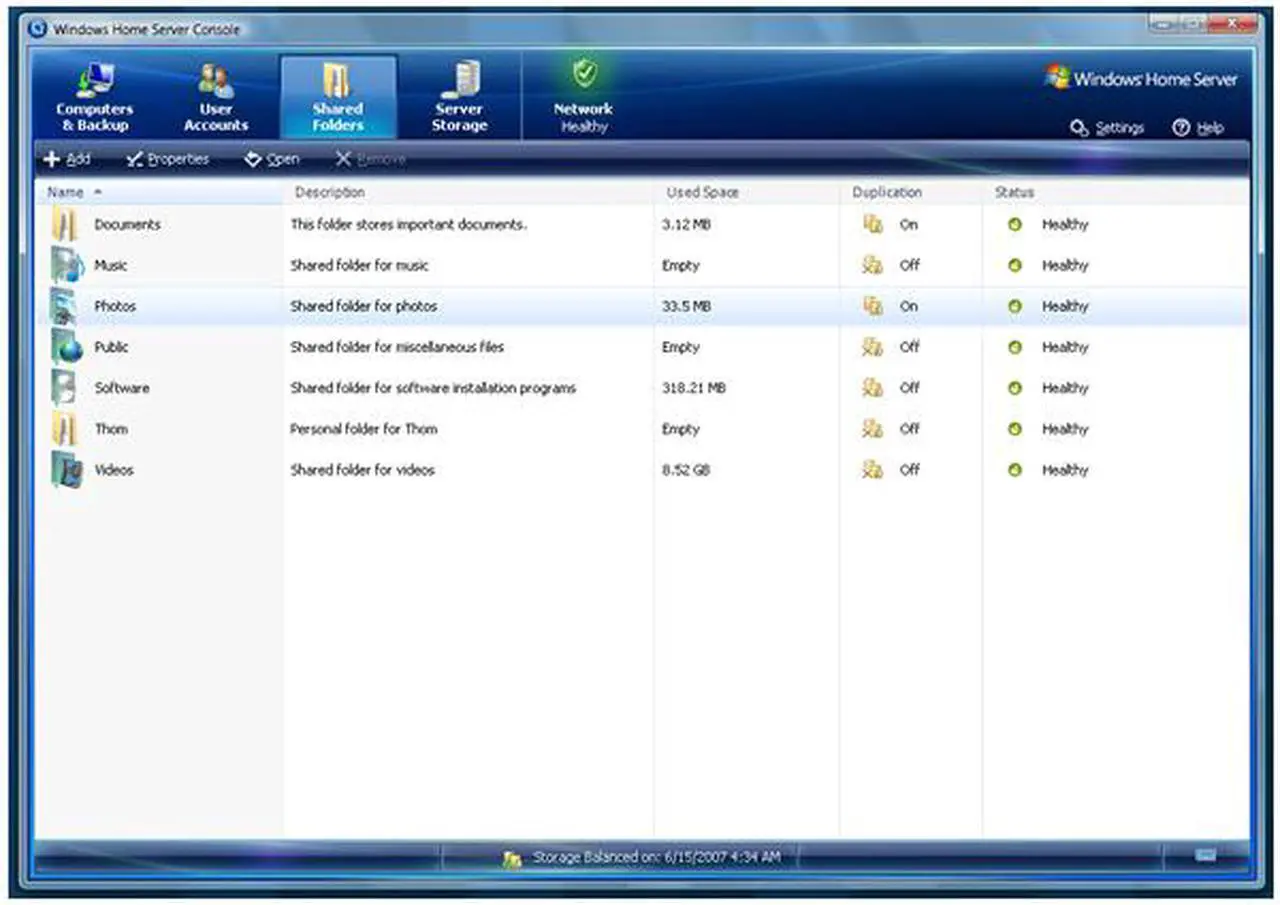
Task: Click 'Shared folder for miscellaneous files' description
Action: pos(397,348)
